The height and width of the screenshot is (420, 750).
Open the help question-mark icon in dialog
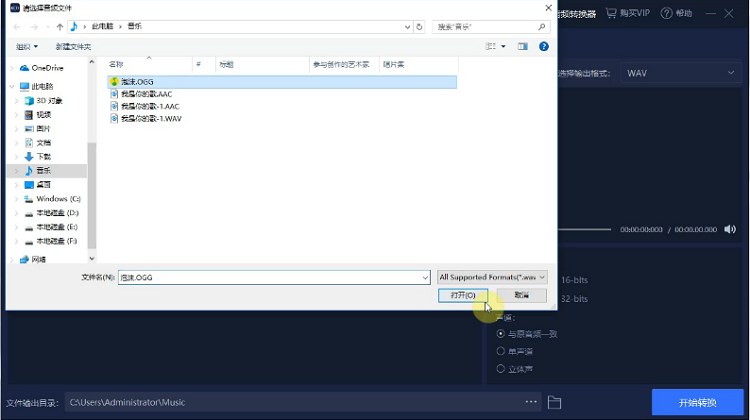point(543,46)
